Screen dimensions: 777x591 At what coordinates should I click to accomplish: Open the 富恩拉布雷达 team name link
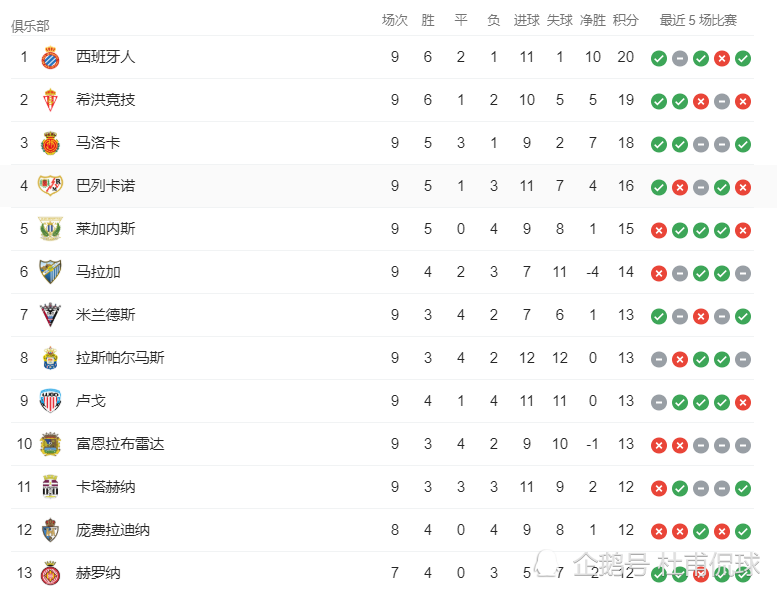120,444
